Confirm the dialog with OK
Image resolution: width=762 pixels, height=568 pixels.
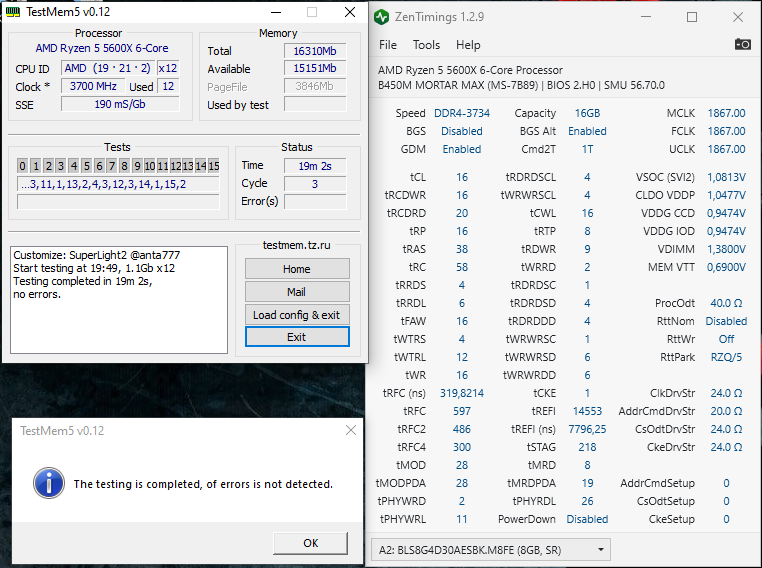pos(311,543)
